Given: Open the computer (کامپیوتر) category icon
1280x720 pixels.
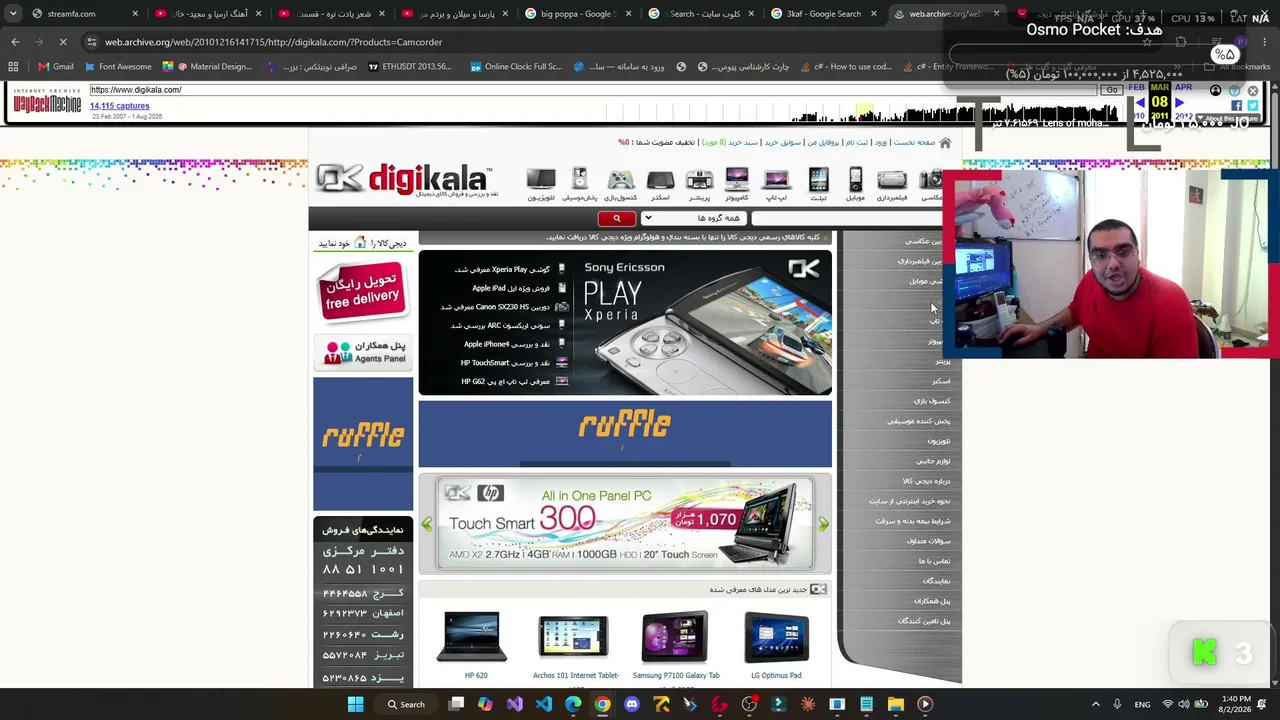Looking at the screenshot, I should (737, 183).
